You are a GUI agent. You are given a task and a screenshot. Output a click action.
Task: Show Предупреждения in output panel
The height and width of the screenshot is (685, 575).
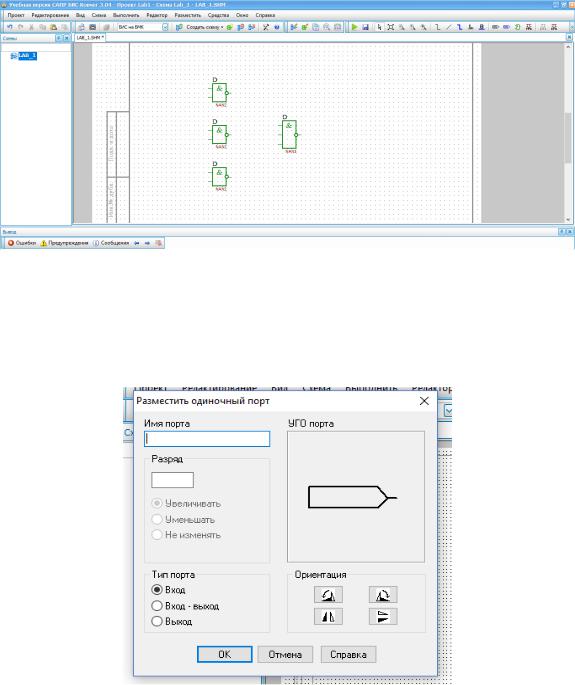[64, 243]
